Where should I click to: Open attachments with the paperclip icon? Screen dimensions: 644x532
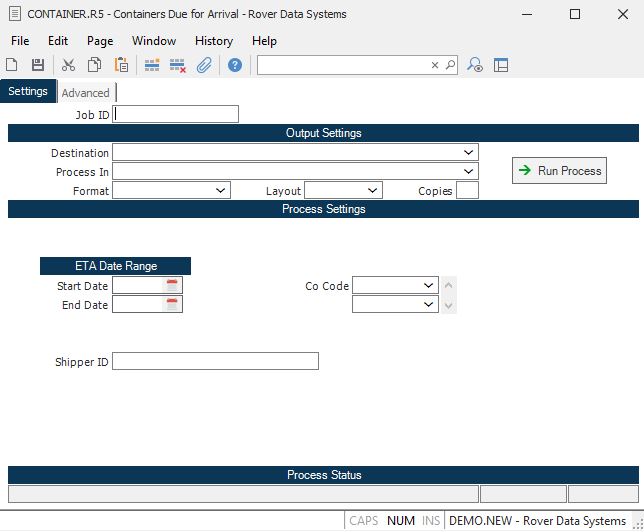click(204, 65)
